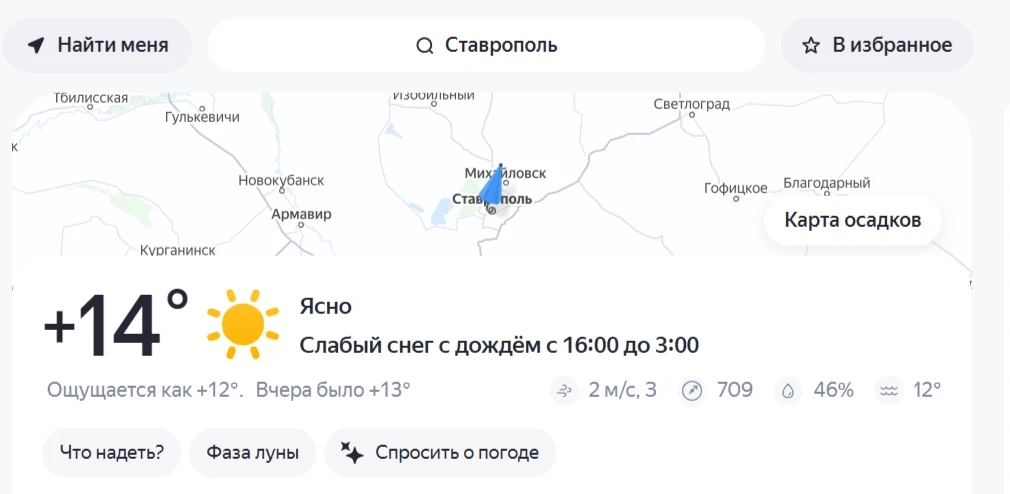Click the Ставрополь city search field
Screen dimensions: 1010x494
click(x=487, y=46)
